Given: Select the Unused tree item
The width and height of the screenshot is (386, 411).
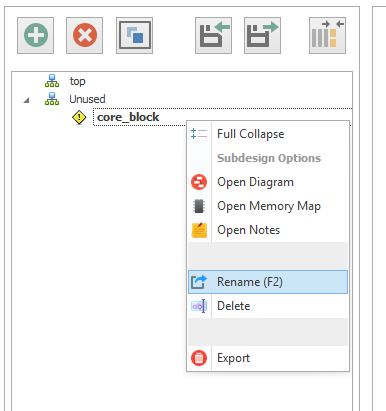Looking at the screenshot, I should click(x=87, y=99).
